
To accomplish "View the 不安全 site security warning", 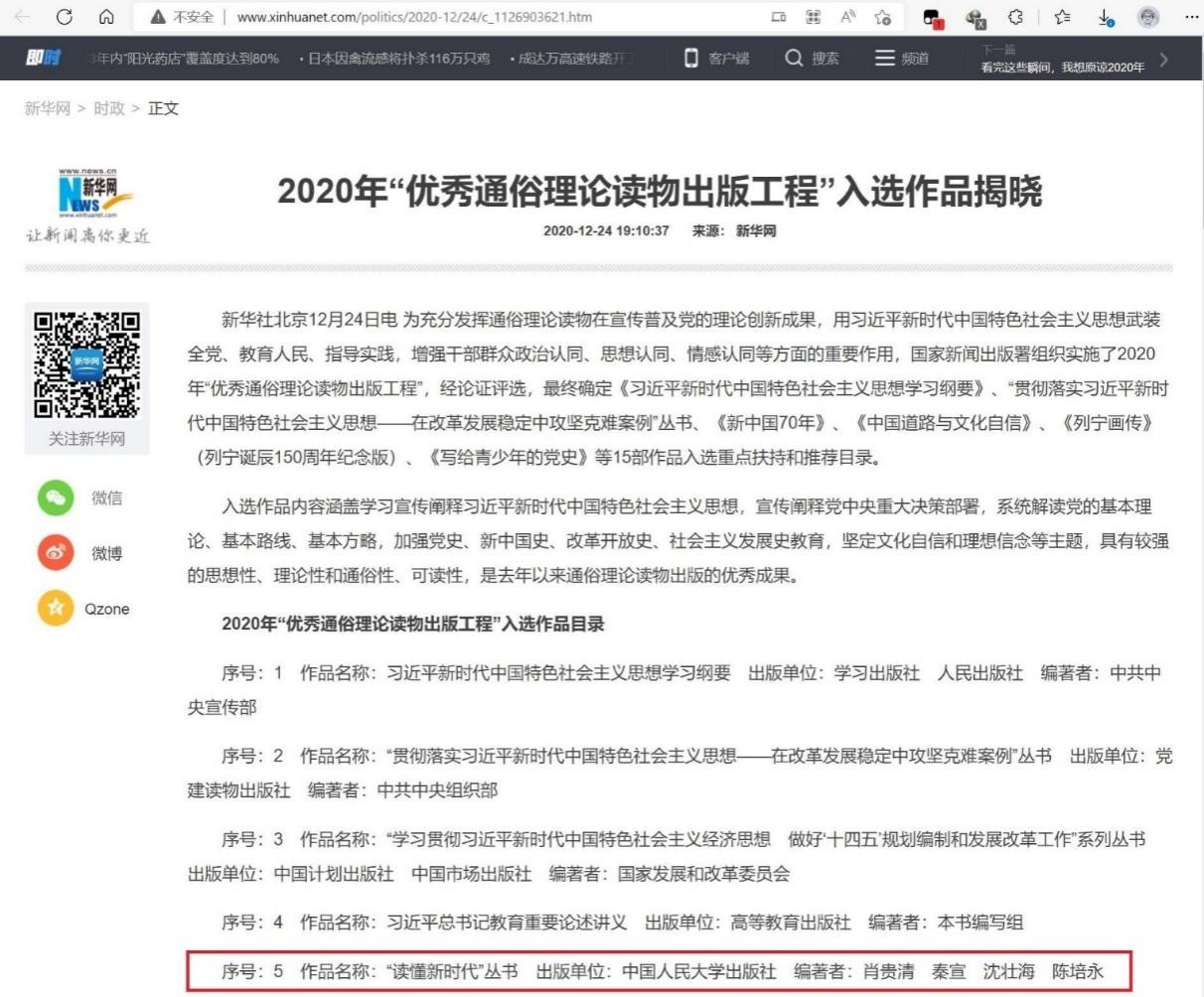I will (182, 17).
